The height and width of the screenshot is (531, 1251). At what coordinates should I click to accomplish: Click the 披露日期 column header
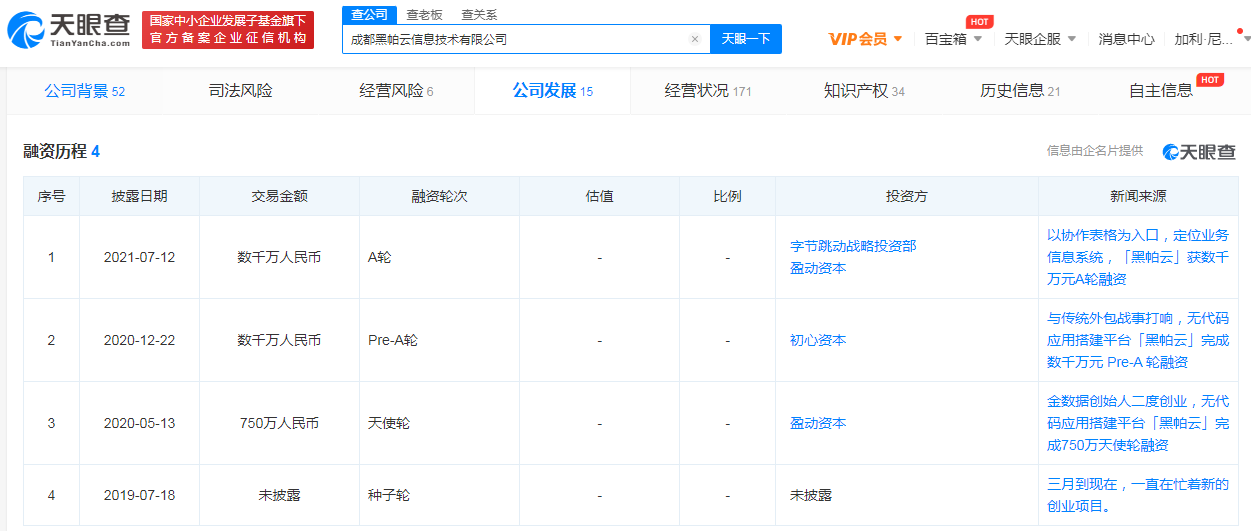tap(139, 196)
